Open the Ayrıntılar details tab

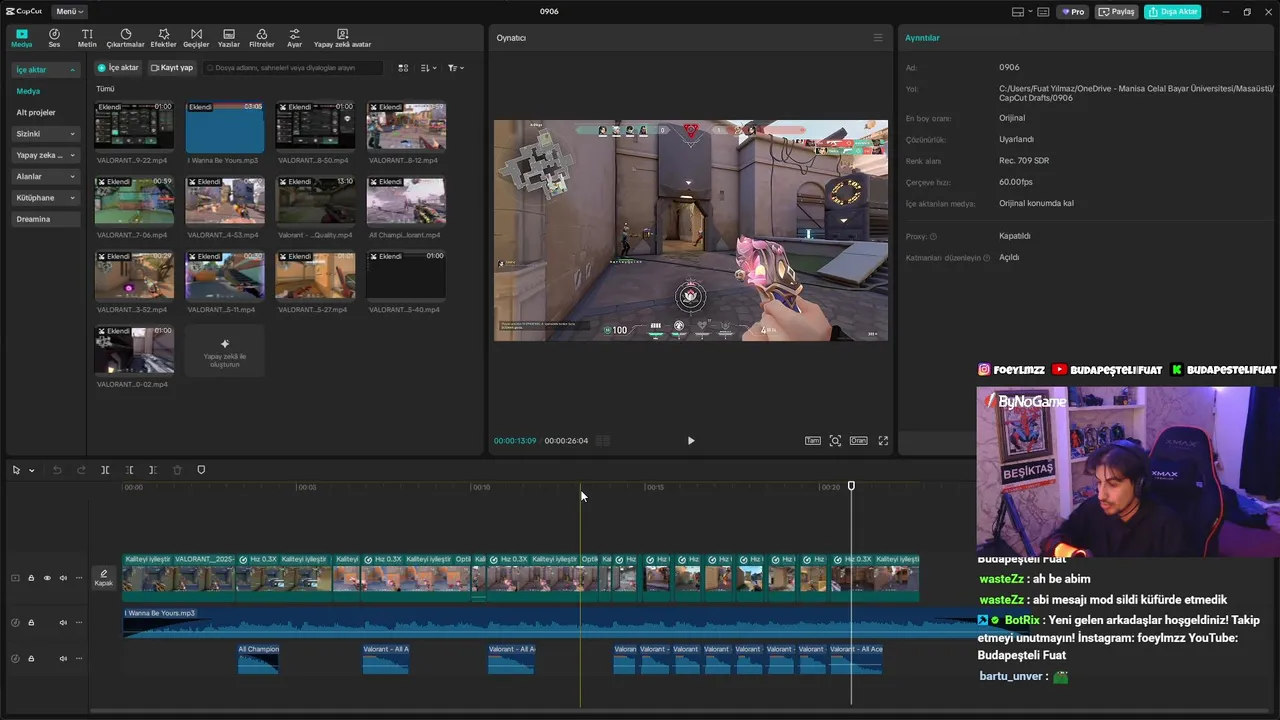pos(922,38)
